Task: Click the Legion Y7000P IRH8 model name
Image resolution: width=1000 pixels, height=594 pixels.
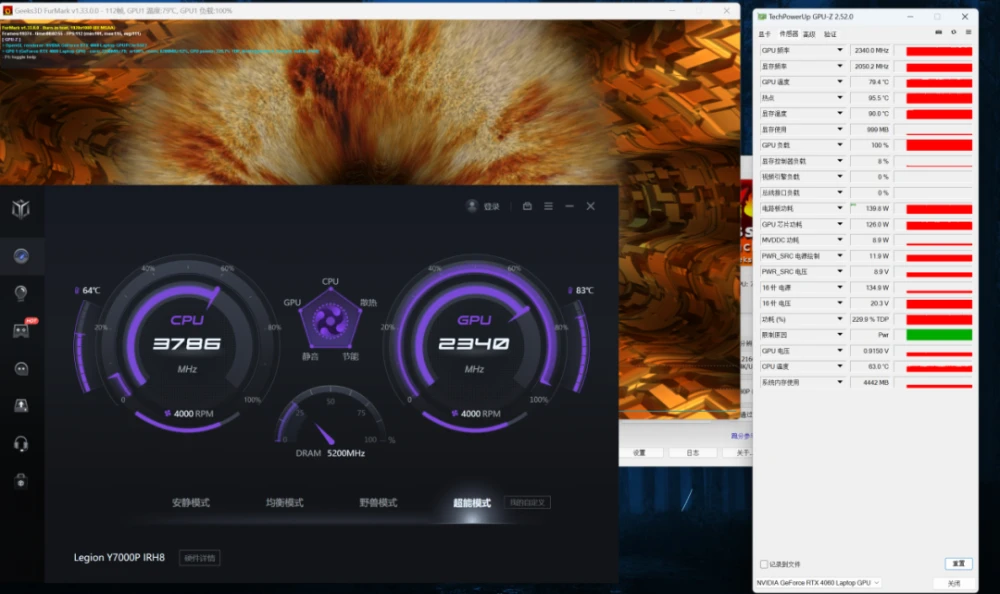Action: click(119, 558)
